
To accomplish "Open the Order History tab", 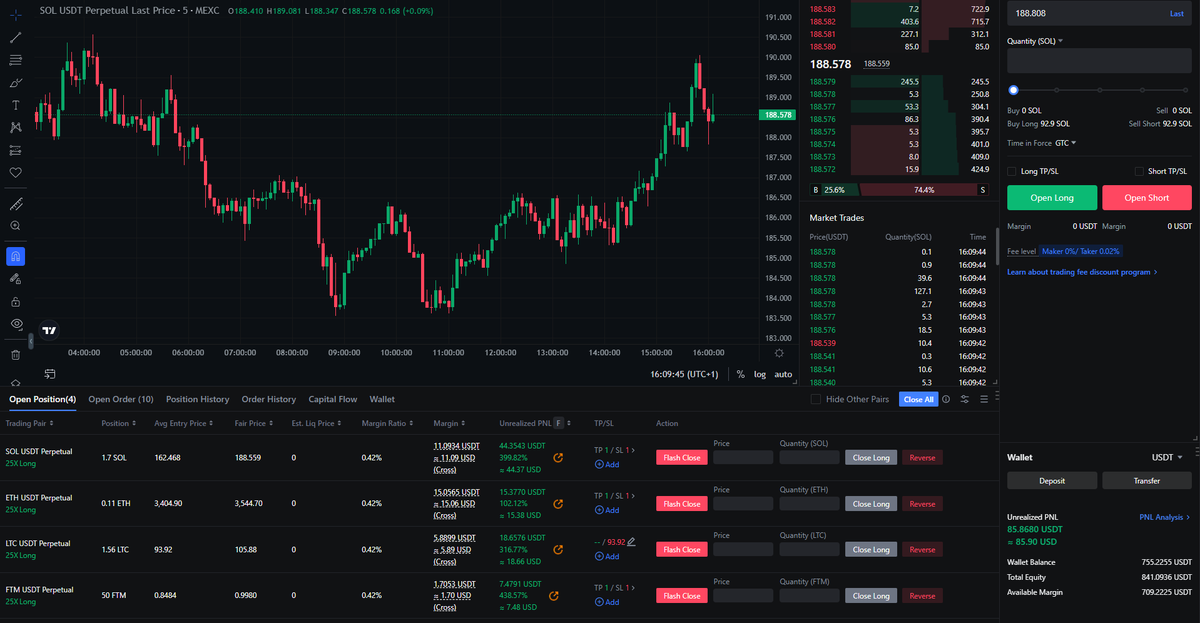I will pyautogui.click(x=269, y=399).
